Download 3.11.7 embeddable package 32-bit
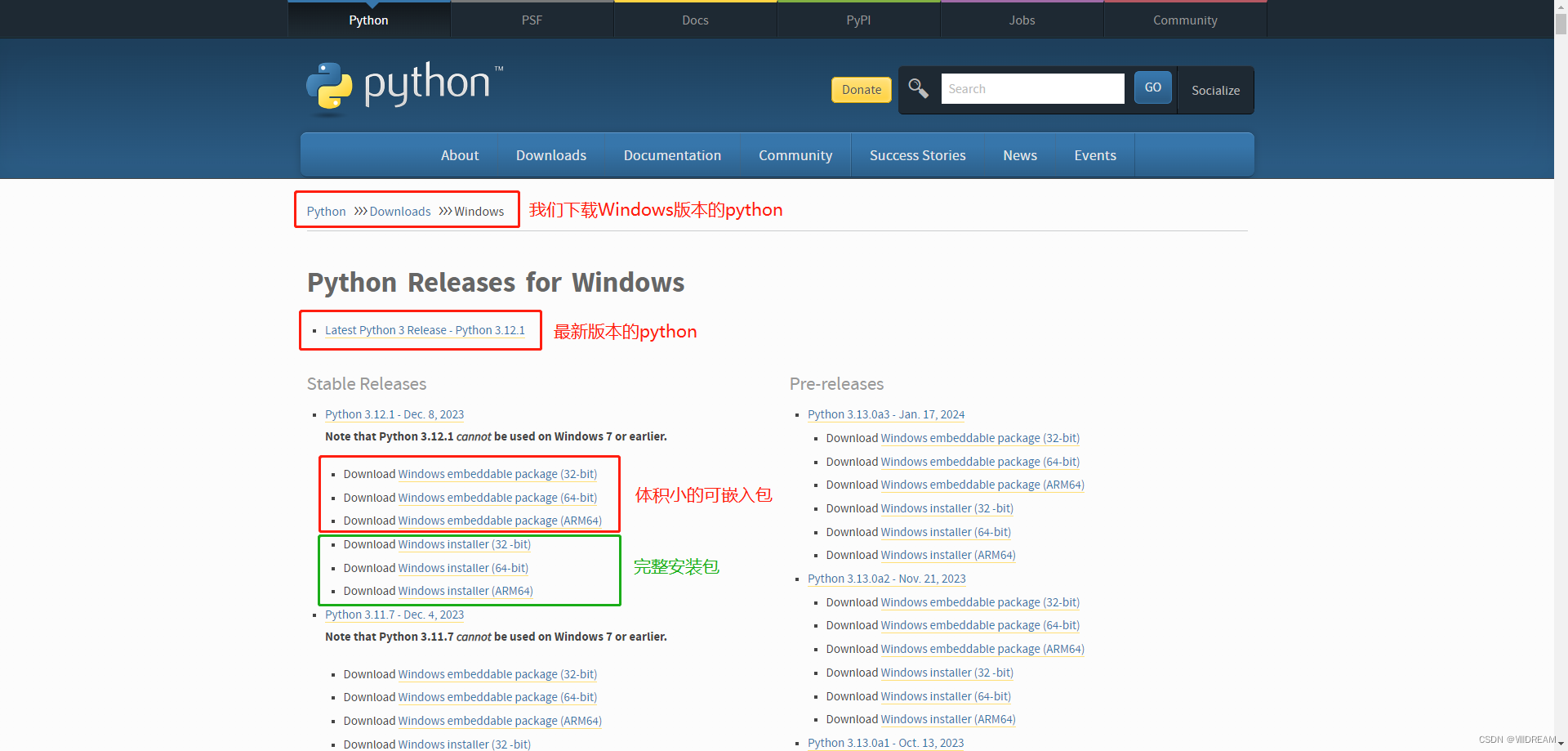Image resolution: width=1568 pixels, height=751 pixels. point(497,674)
